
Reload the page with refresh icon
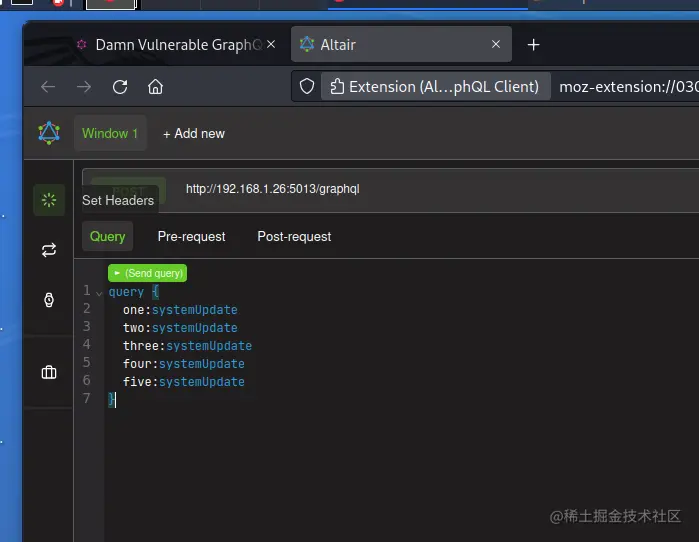click(120, 86)
